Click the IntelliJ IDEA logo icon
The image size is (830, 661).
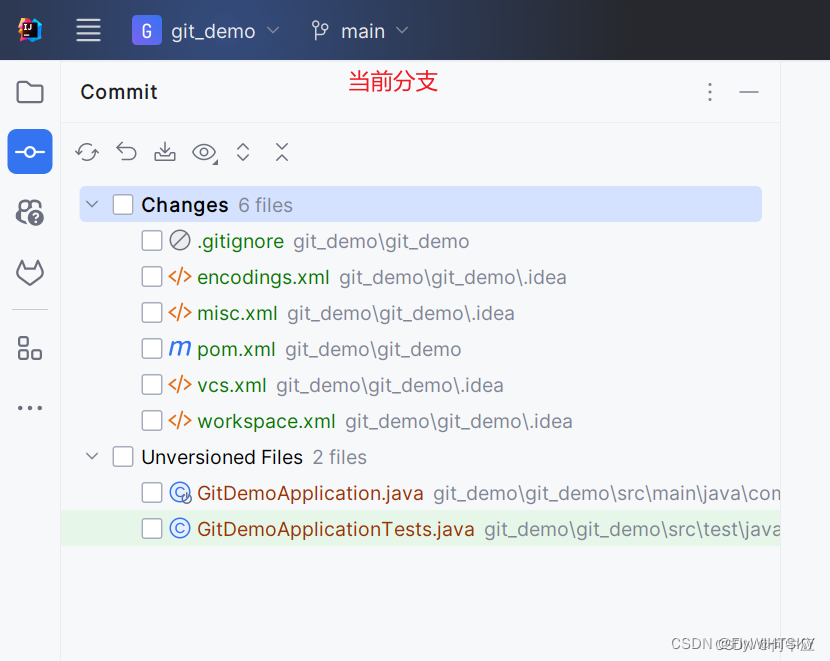pyautogui.click(x=30, y=30)
